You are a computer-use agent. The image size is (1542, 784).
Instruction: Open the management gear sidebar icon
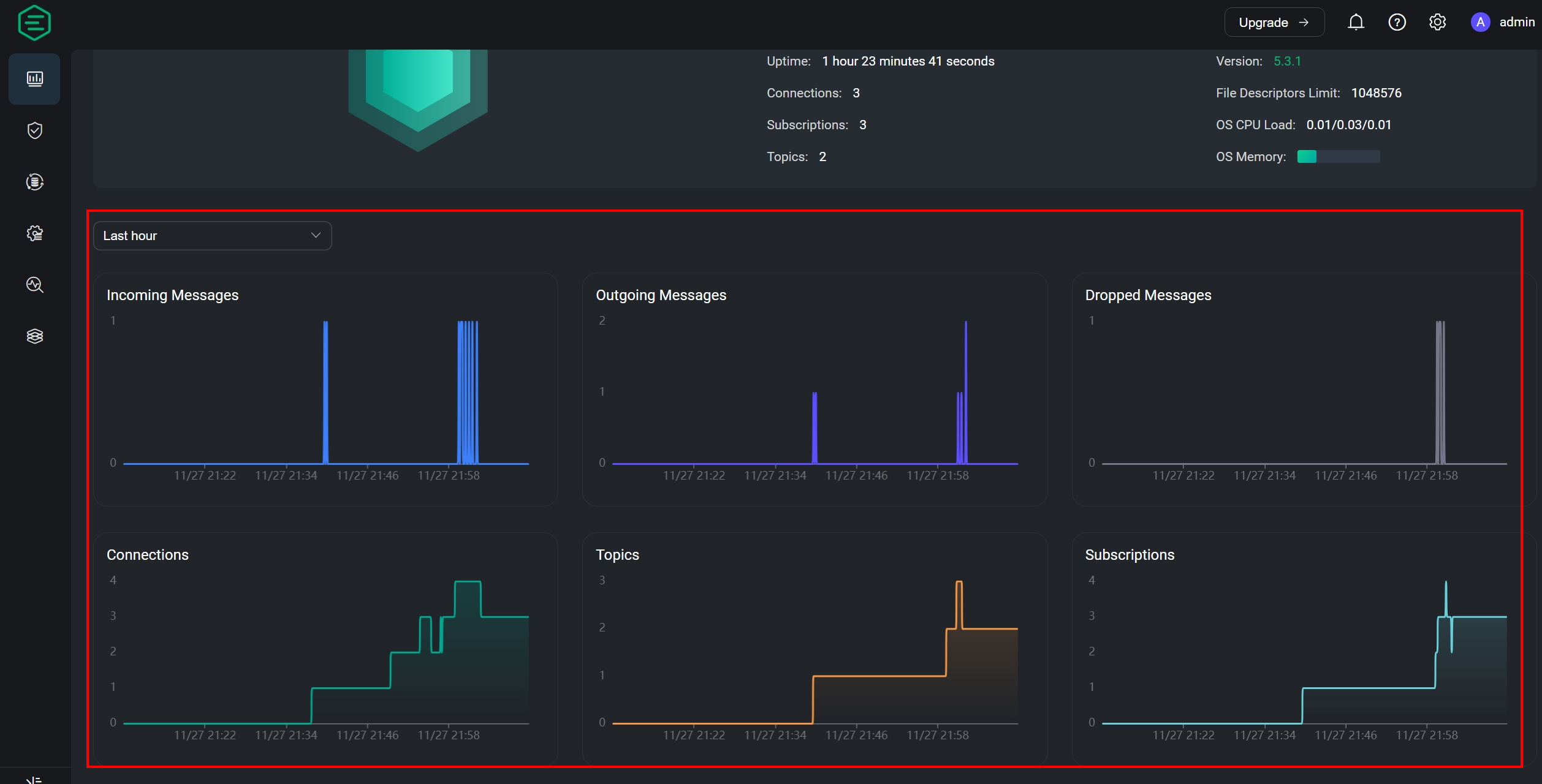tap(34, 233)
